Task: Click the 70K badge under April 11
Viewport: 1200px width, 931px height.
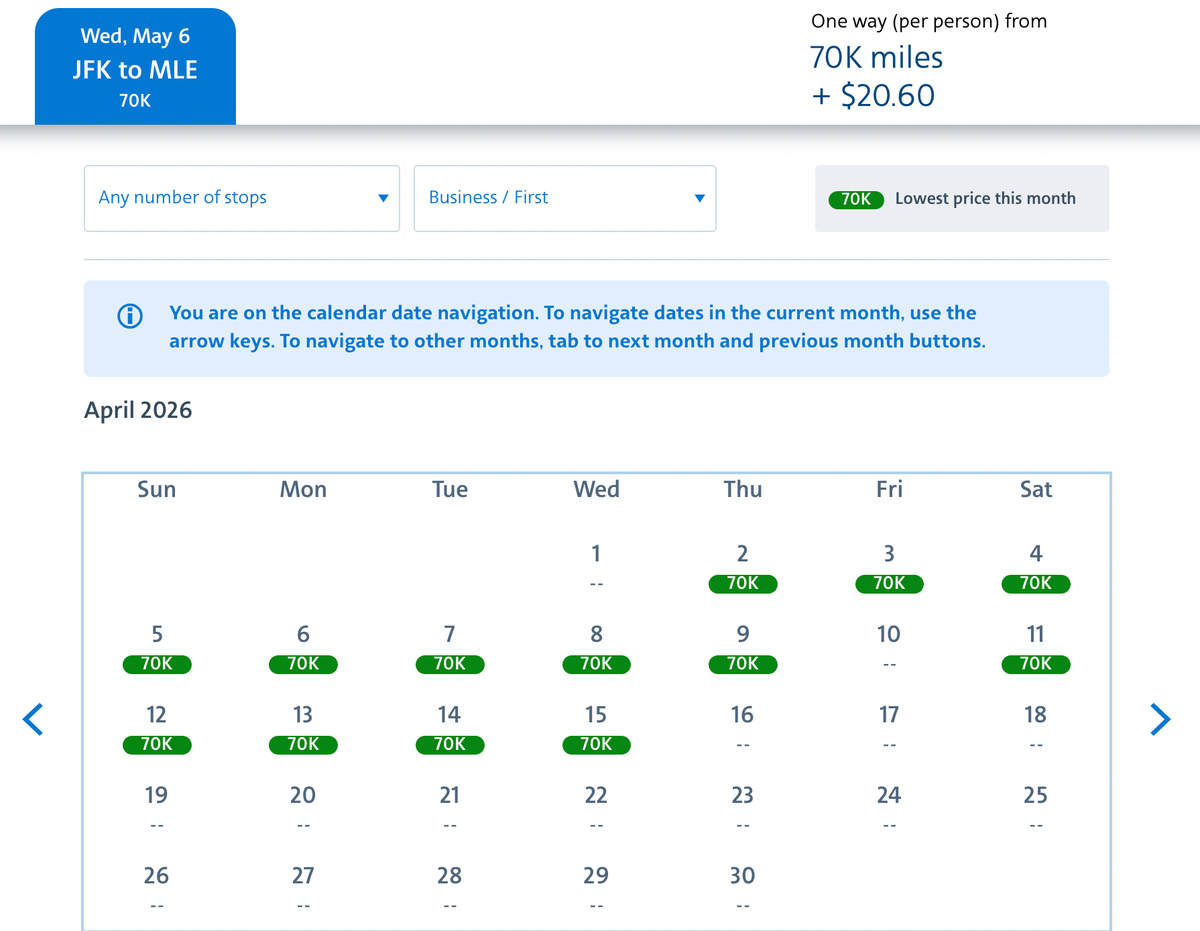Action: [1035, 664]
